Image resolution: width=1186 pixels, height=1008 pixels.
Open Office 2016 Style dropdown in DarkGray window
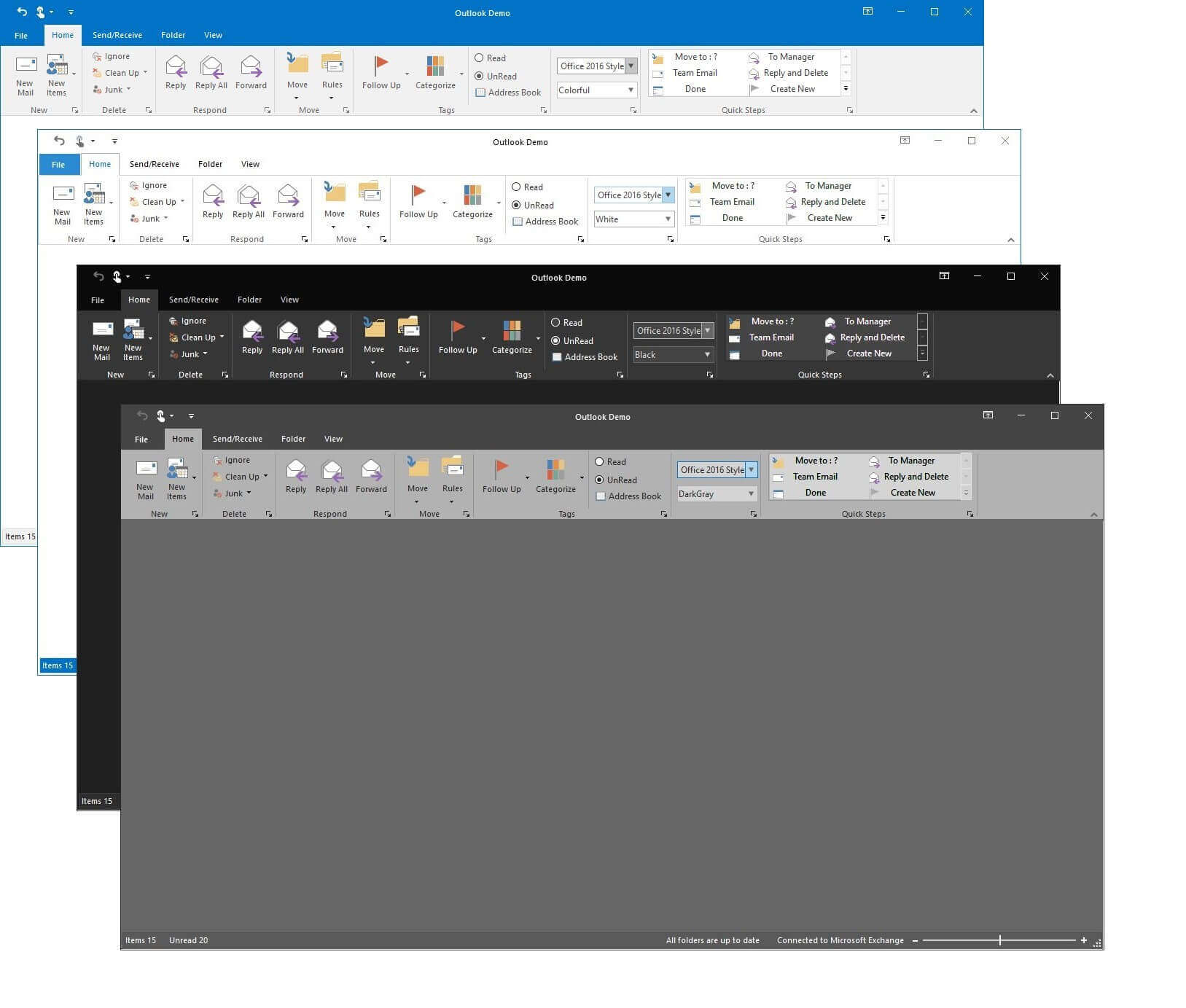(x=751, y=470)
